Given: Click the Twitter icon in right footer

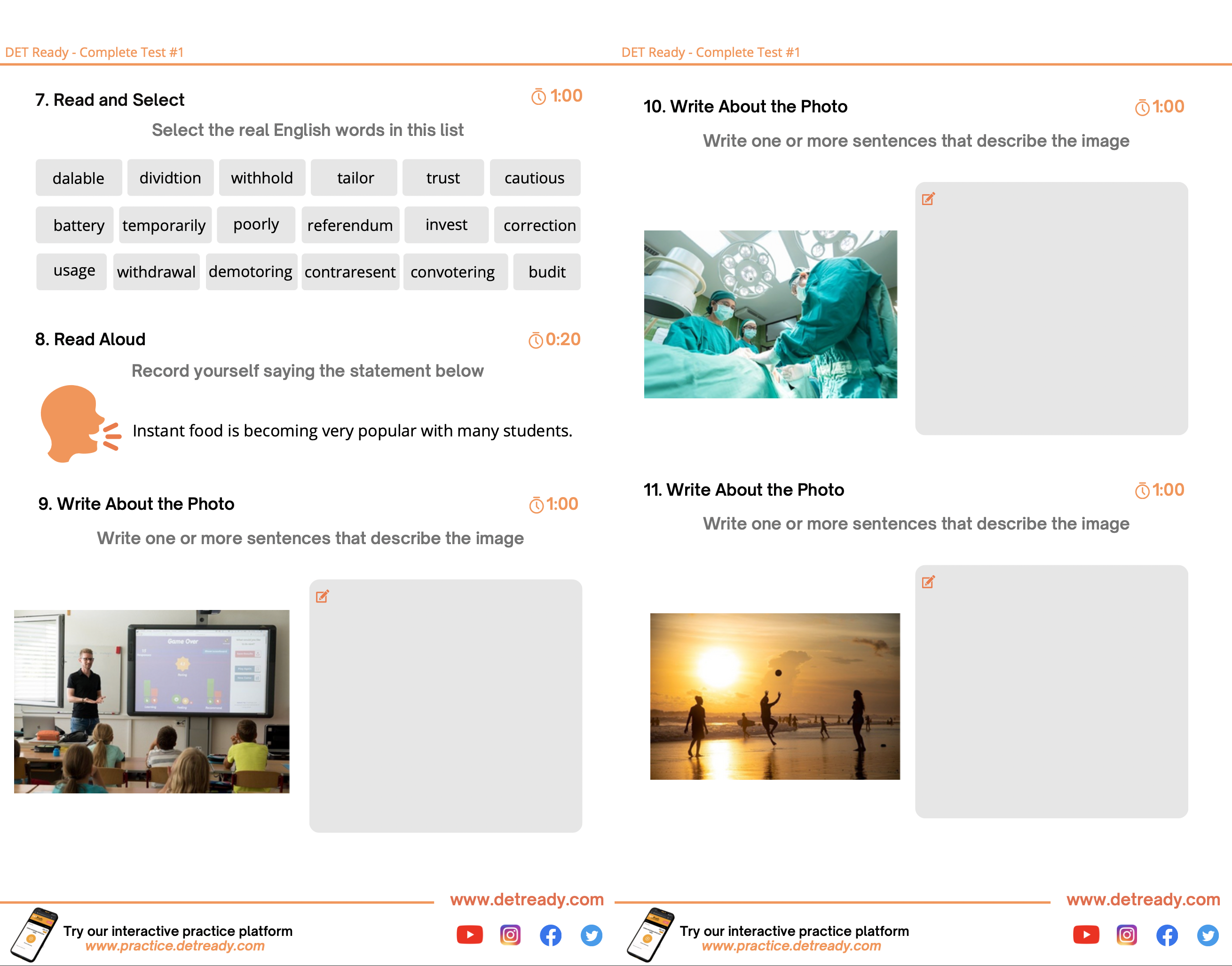Looking at the screenshot, I should click(x=1207, y=935).
